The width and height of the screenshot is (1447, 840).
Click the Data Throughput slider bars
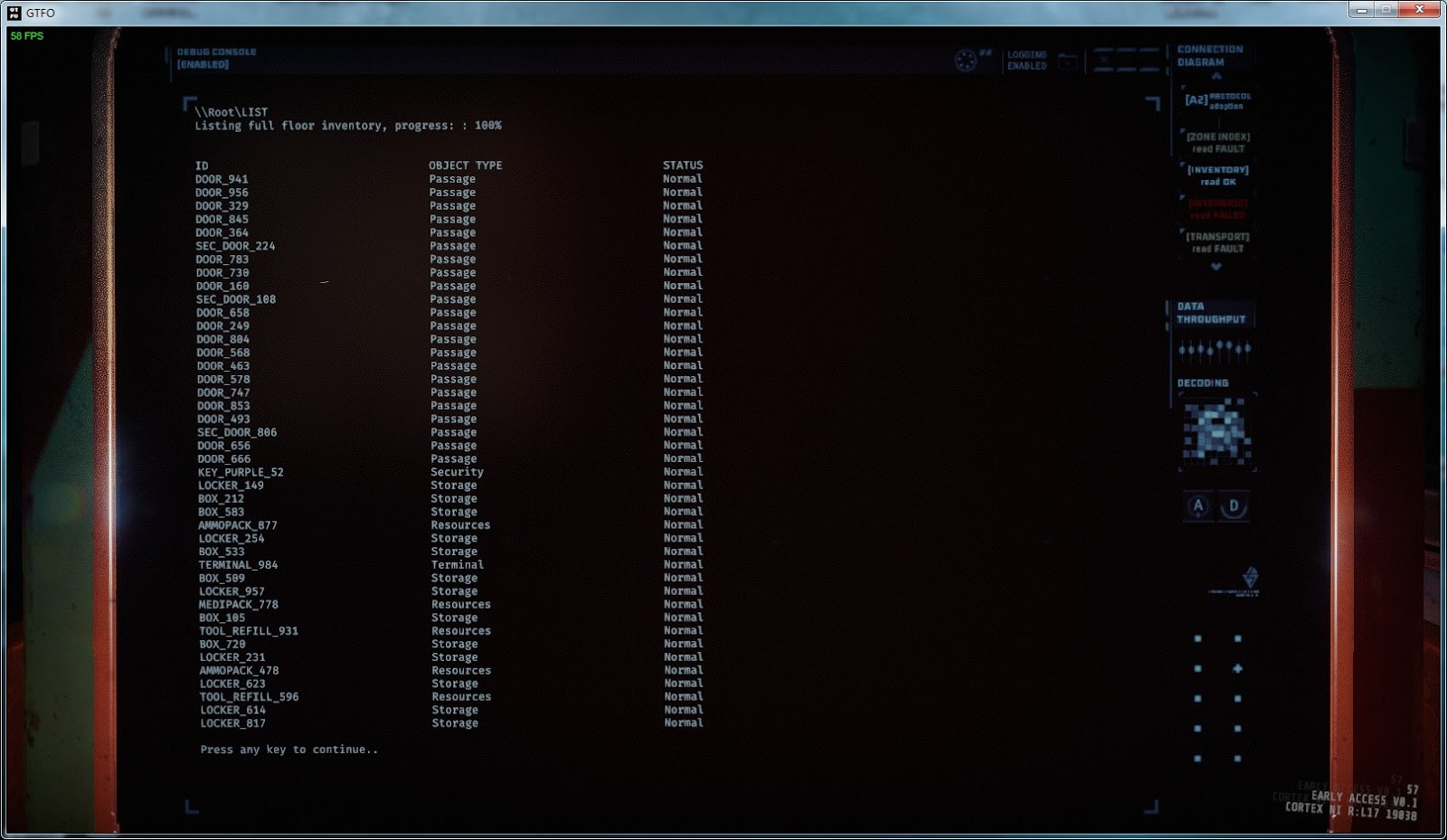(x=1215, y=349)
